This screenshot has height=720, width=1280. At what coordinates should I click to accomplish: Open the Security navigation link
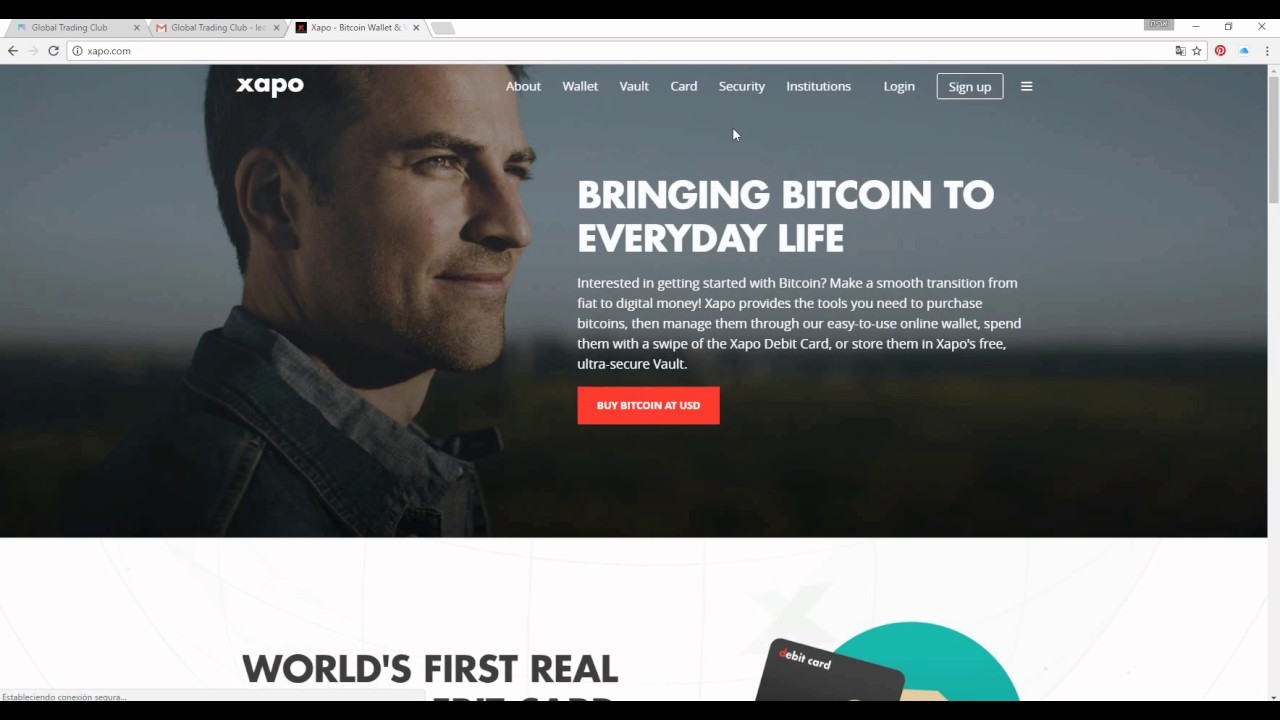coord(742,86)
